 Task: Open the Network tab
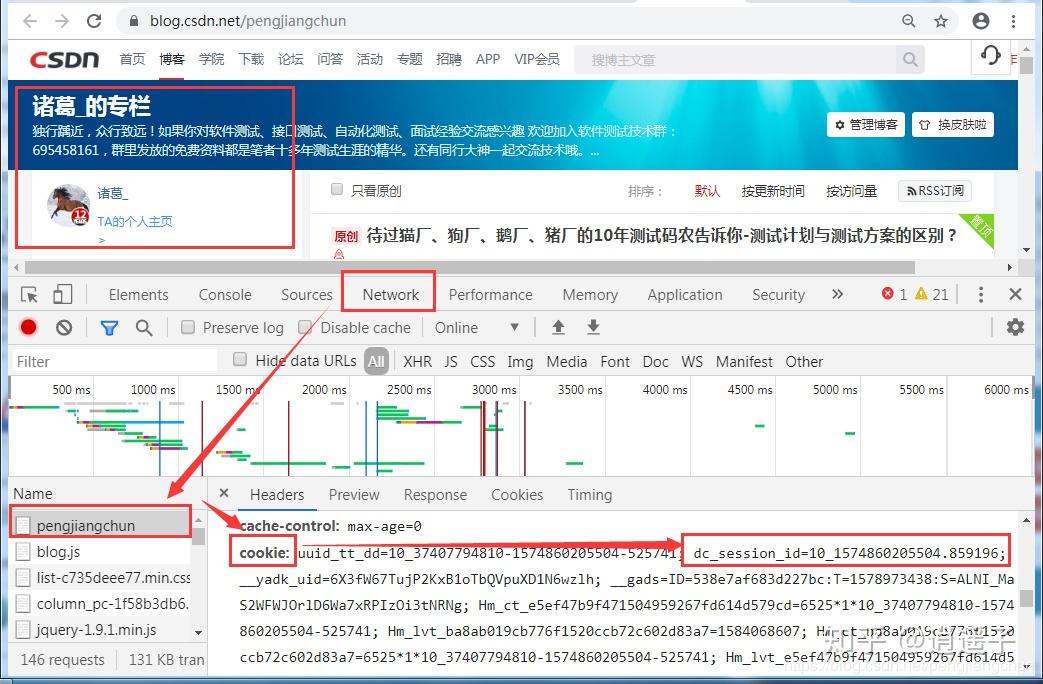[x=390, y=295]
